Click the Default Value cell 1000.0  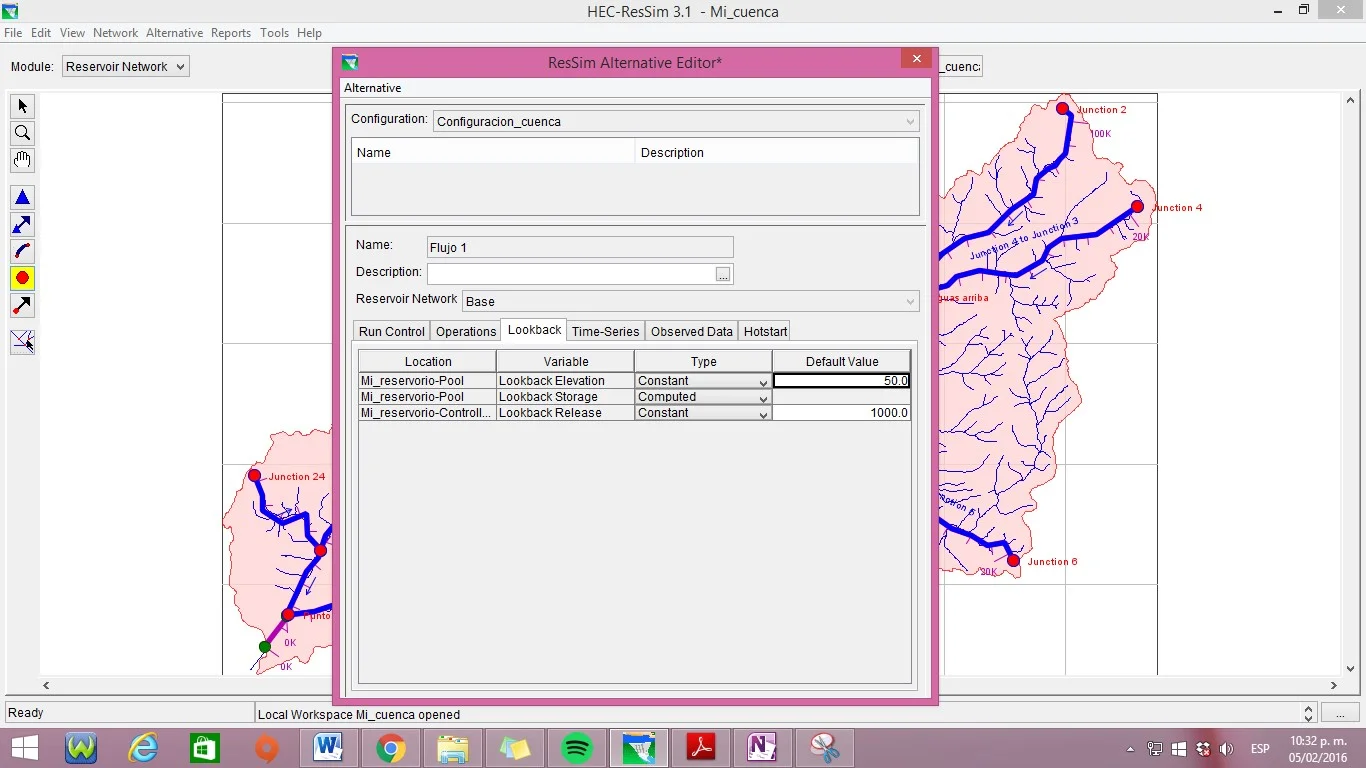point(841,413)
